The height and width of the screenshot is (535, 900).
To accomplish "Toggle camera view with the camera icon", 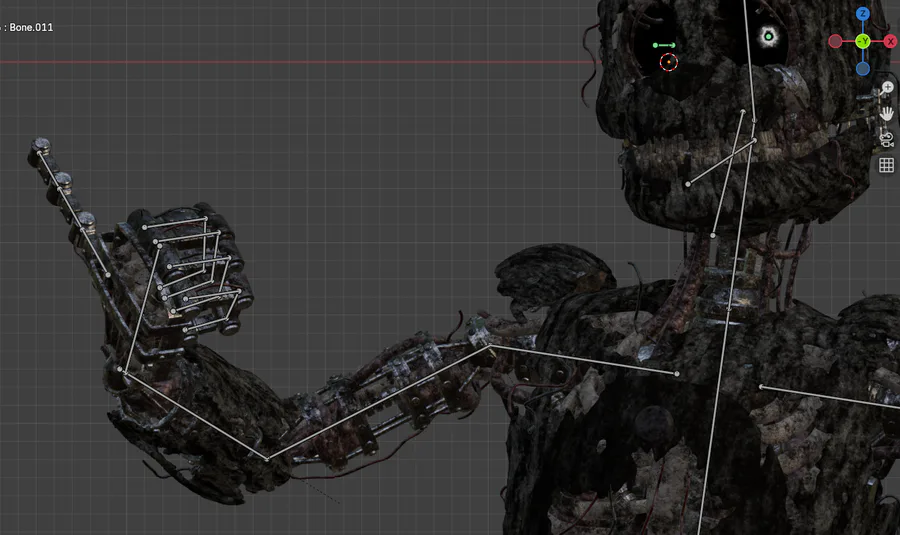I will [x=887, y=139].
